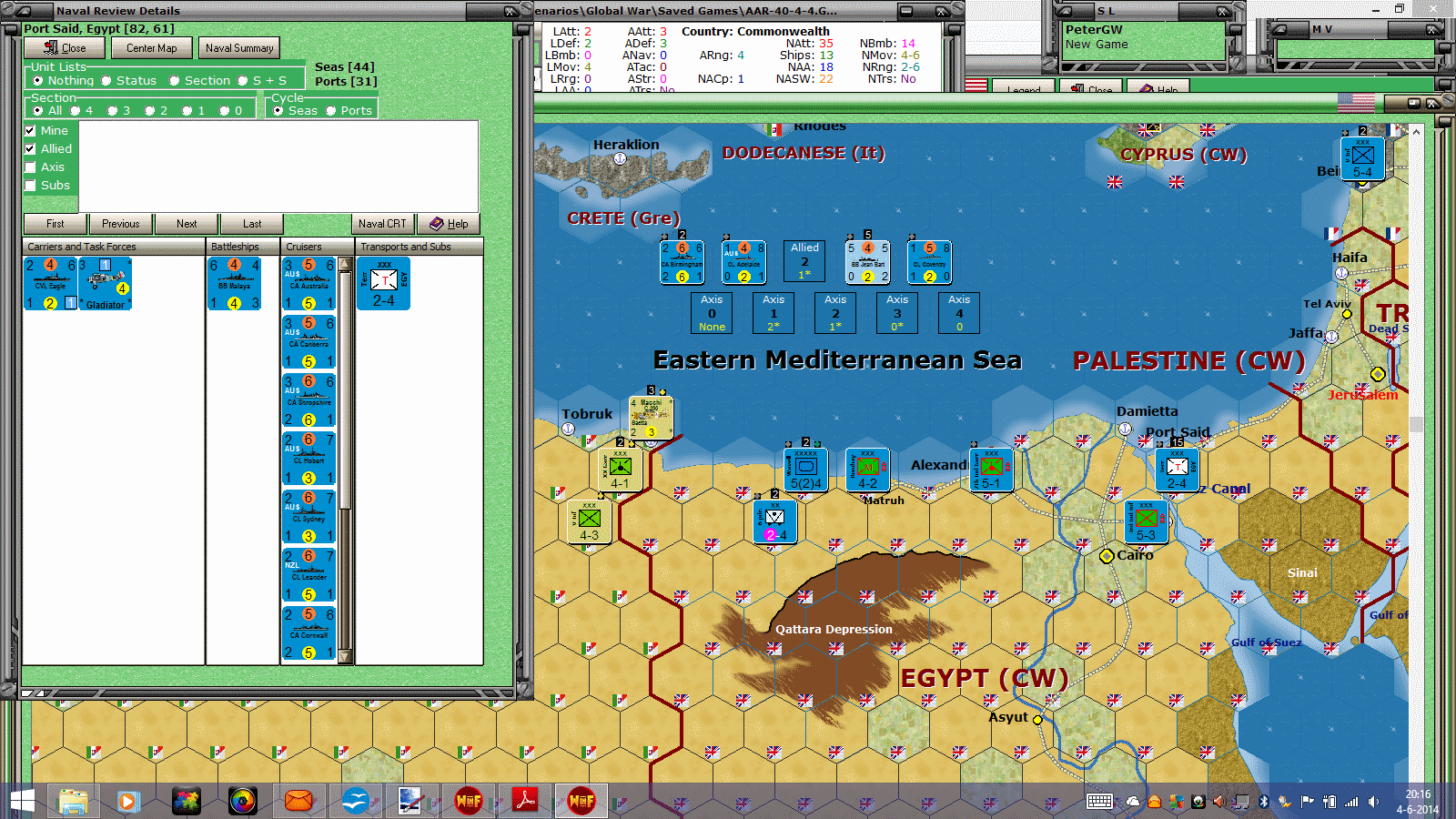Click the Close button in Naval Review Details

(65, 48)
